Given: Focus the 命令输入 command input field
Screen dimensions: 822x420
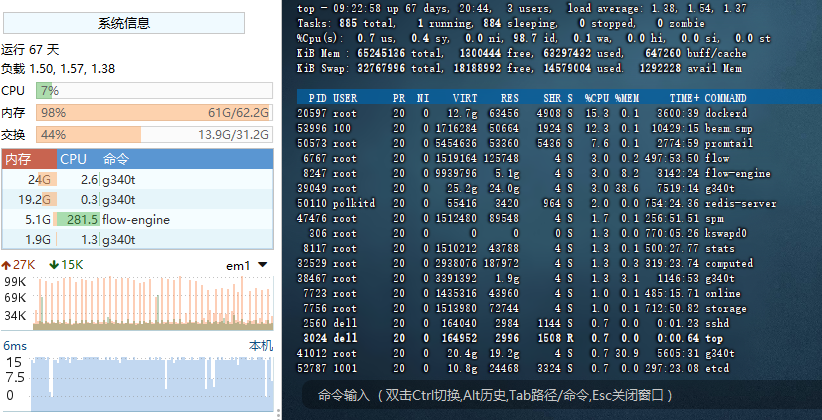Looking at the screenshot, I should click(550, 395).
